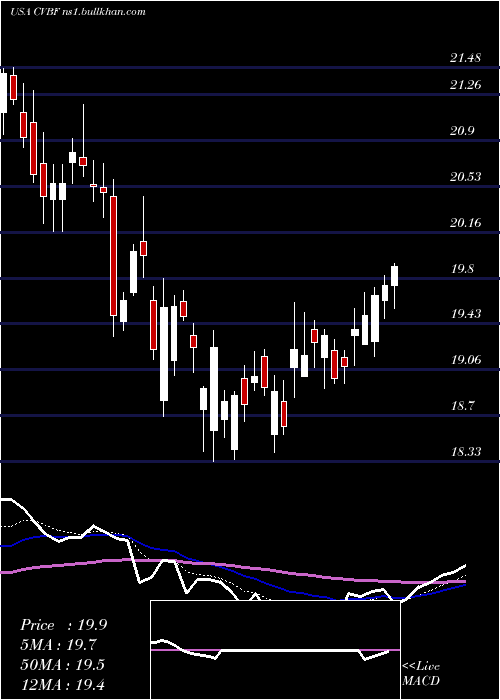Click the 12MA : 19.4 readout
This screenshot has width=500, height=700.
tap(62, 684)
